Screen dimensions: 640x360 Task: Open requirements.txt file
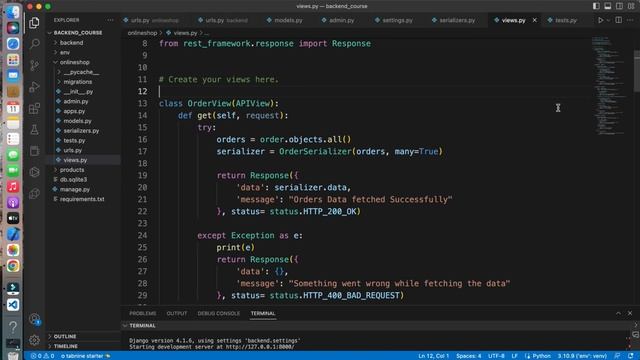click(82, 199)
